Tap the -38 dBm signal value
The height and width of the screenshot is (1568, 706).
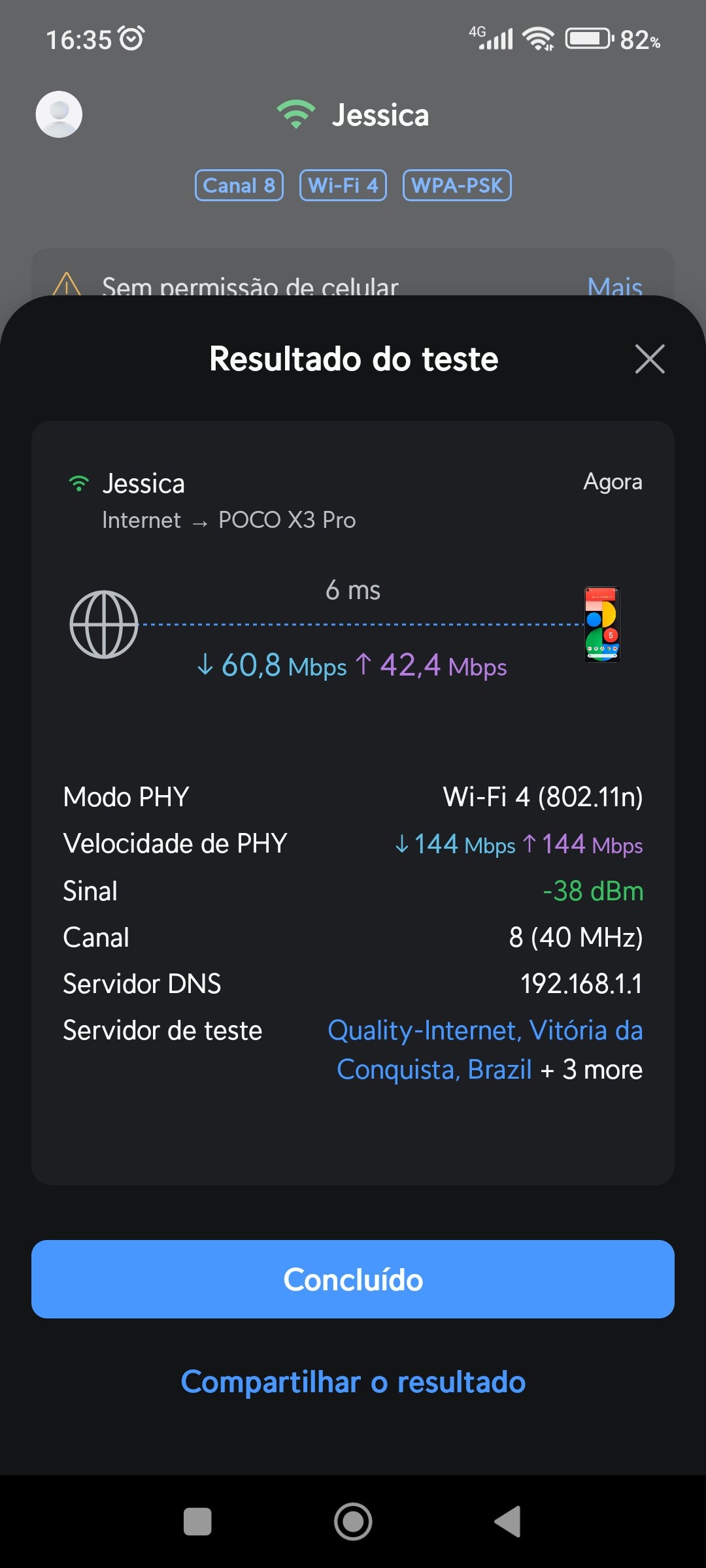593,891
